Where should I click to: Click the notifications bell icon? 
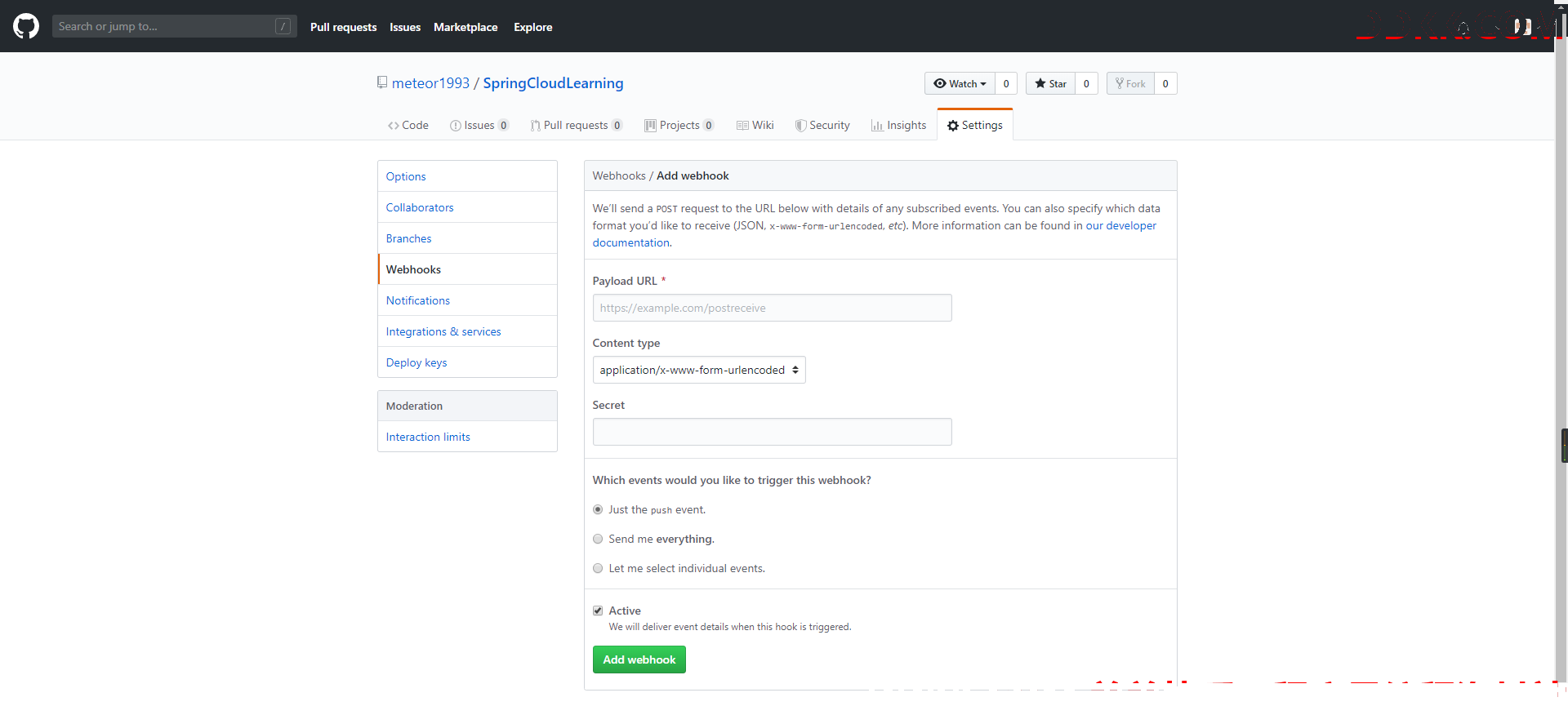pyautogui.click(x=1463, y=28)
